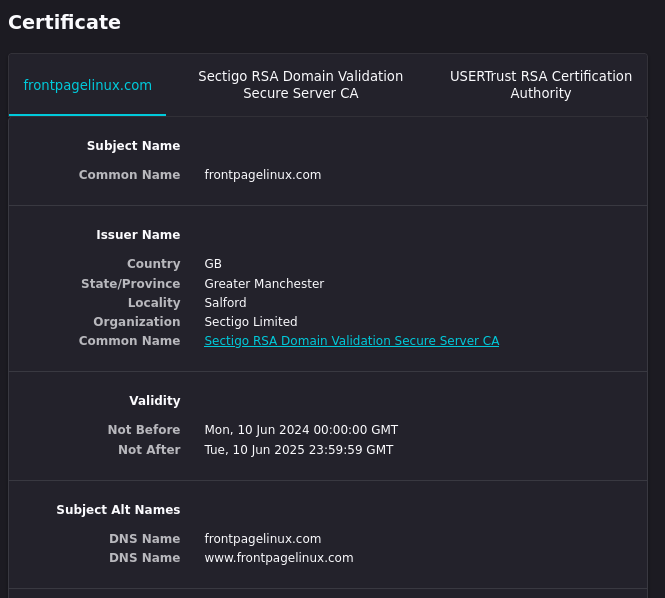Click the Not Before date value

301,430
